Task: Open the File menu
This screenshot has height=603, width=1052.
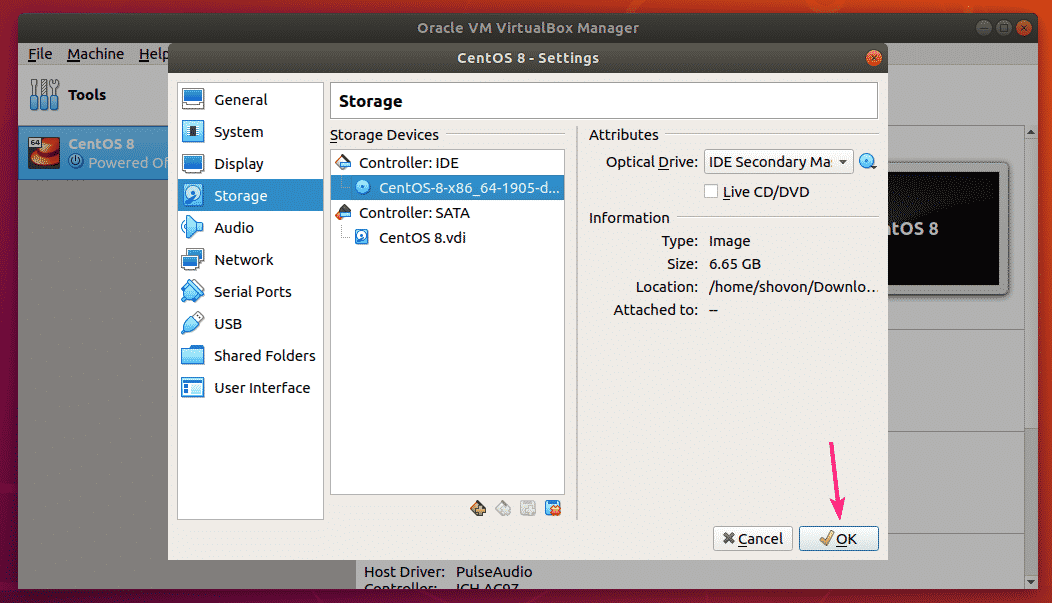Action: 40,54
